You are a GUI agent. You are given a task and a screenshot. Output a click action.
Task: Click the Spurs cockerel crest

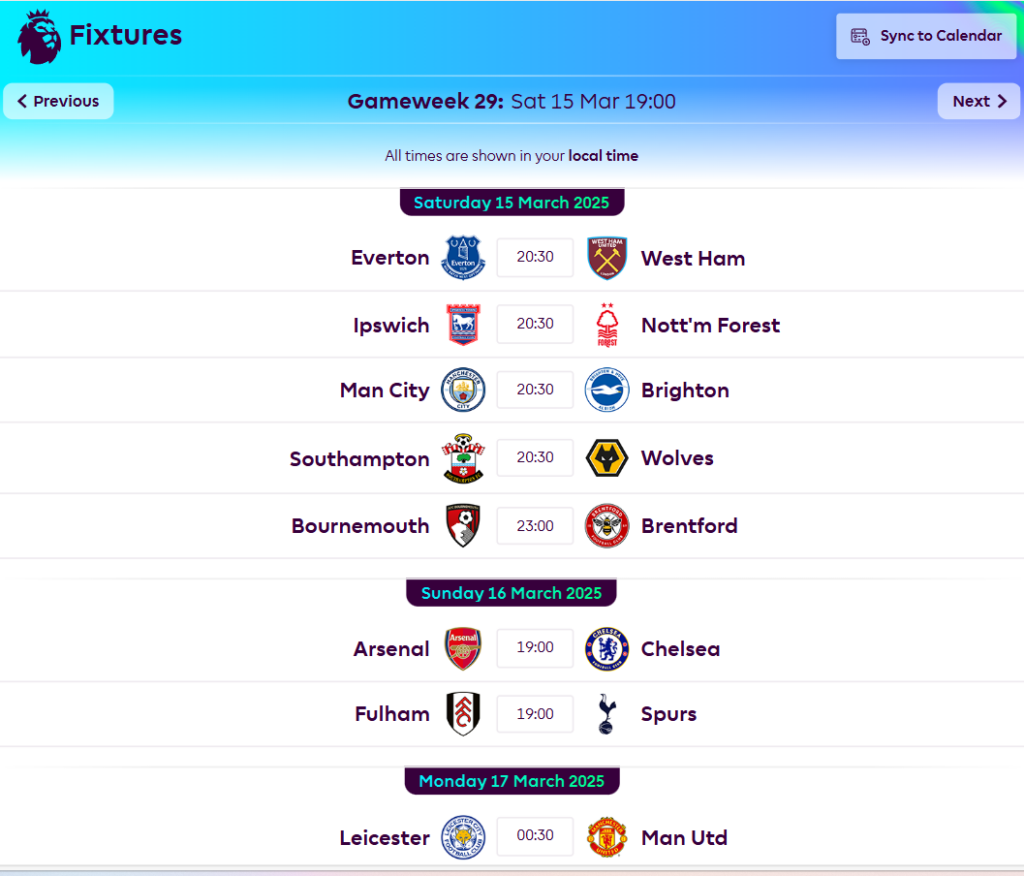pos(607,713)
